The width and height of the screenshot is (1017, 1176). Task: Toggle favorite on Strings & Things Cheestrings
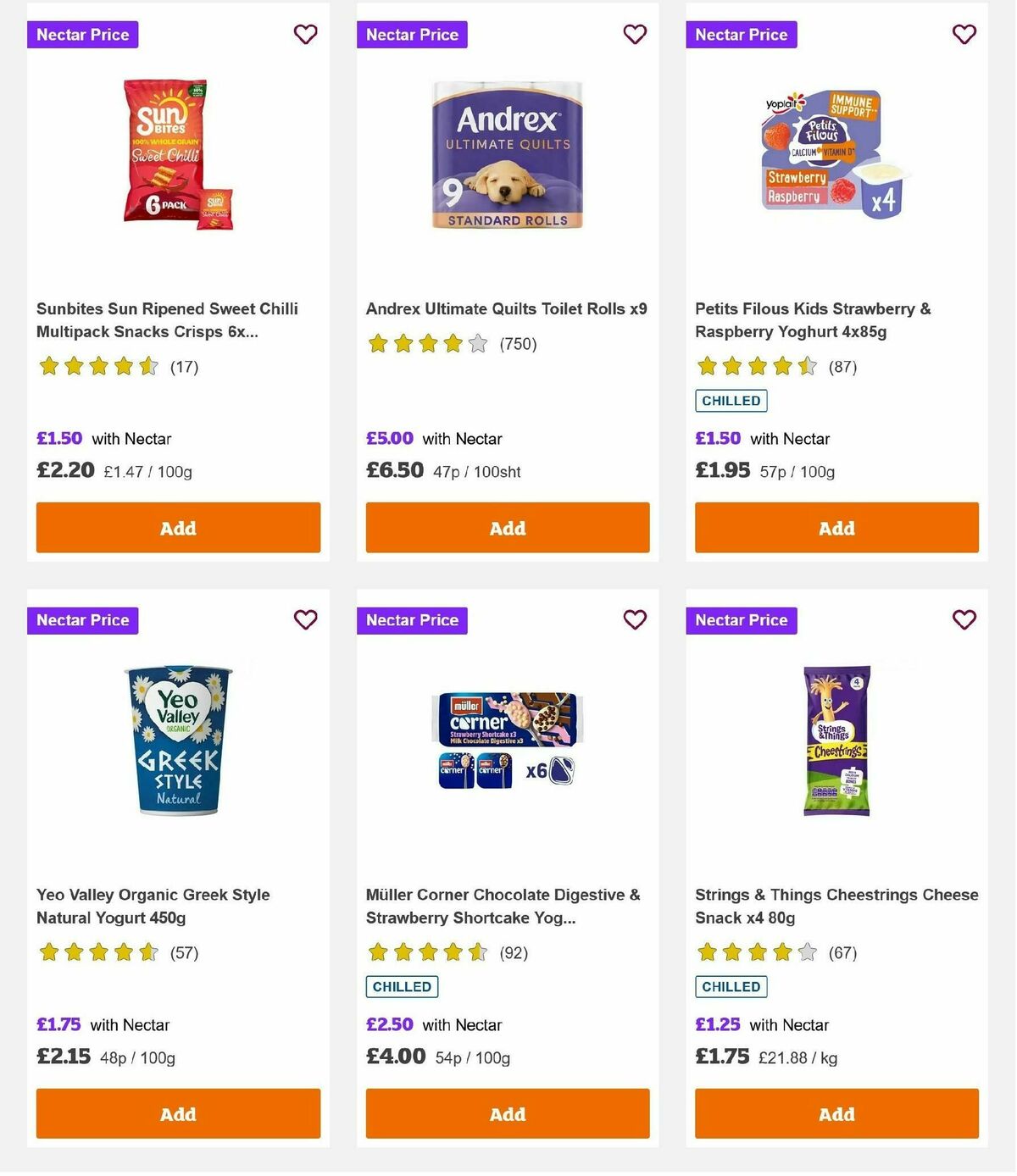point(964,620)
